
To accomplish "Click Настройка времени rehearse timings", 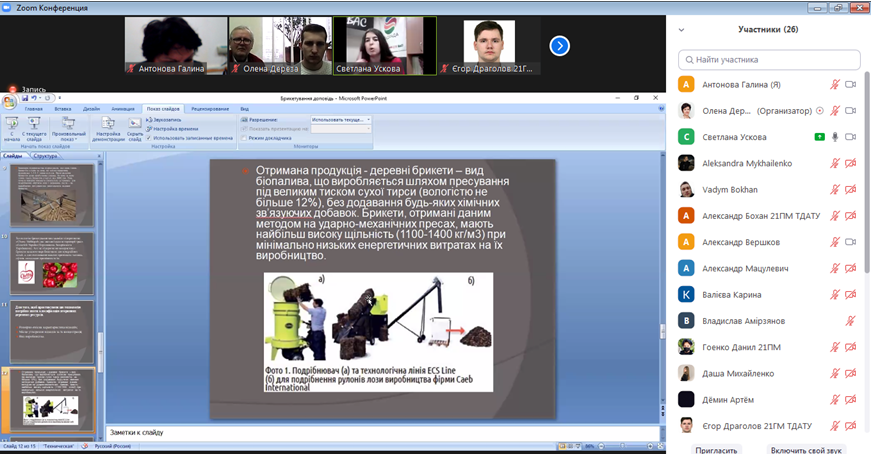I will (172, 129).
